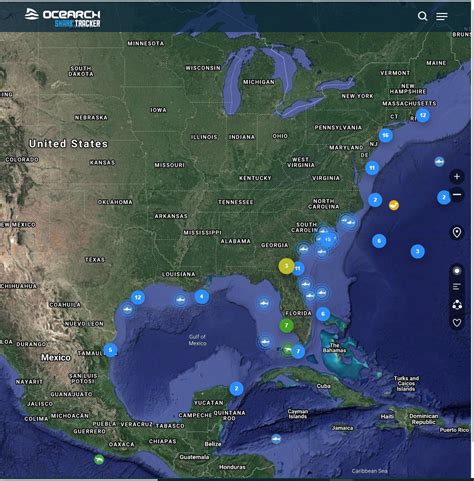Open the green cluster 7 in Florida

286,325
